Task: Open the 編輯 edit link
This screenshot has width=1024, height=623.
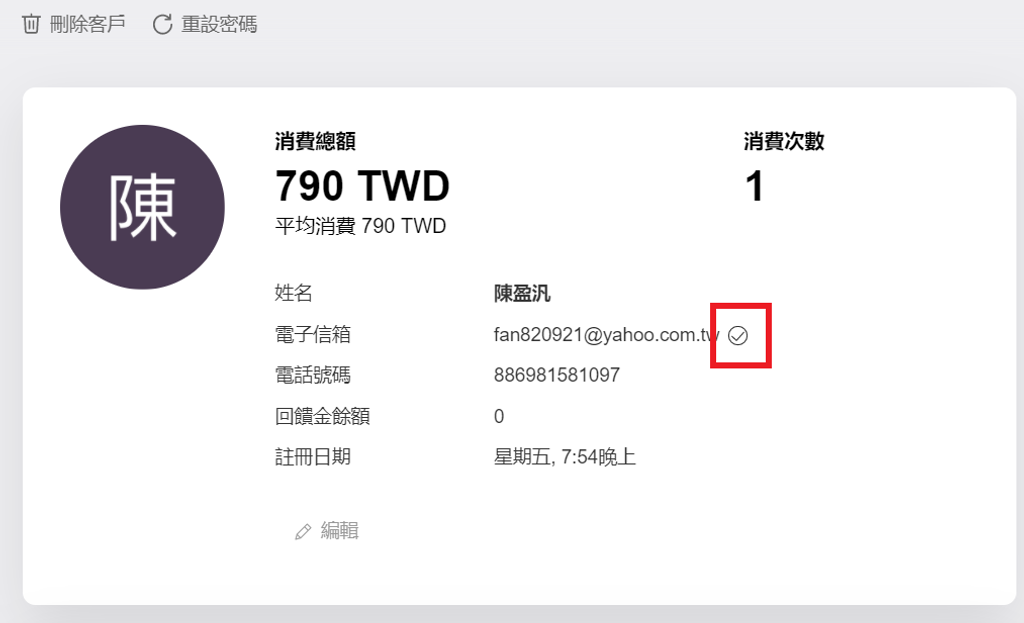Action: click(x=327, y=531)
